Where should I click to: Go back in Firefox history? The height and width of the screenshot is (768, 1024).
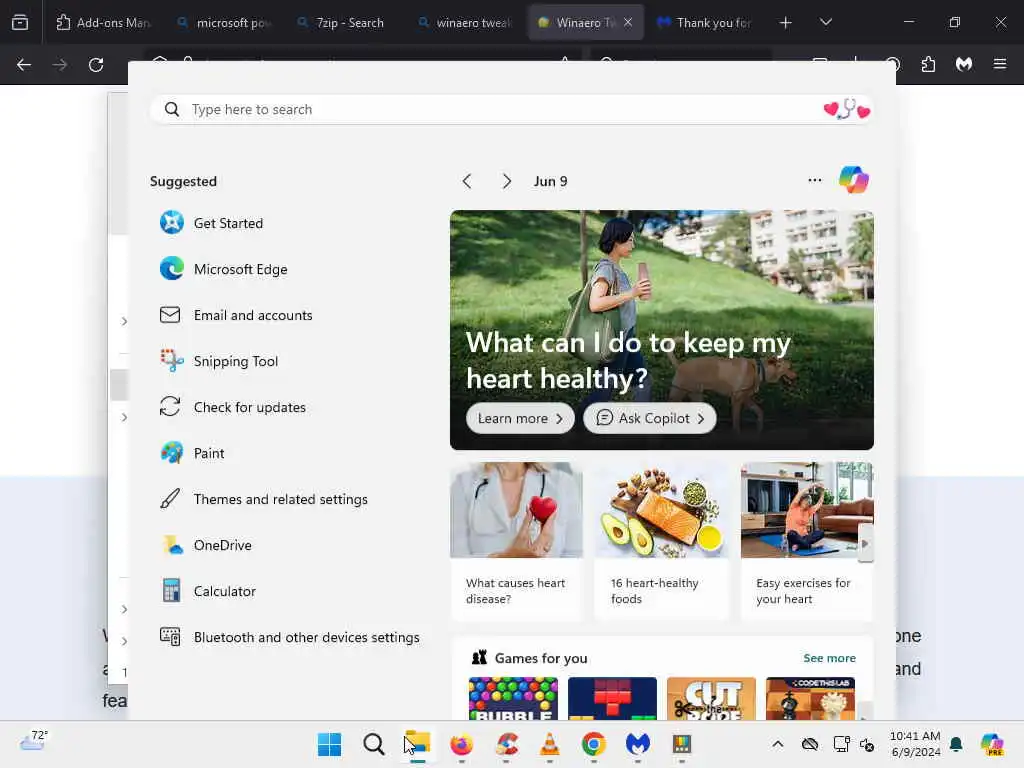coord(24,65)
